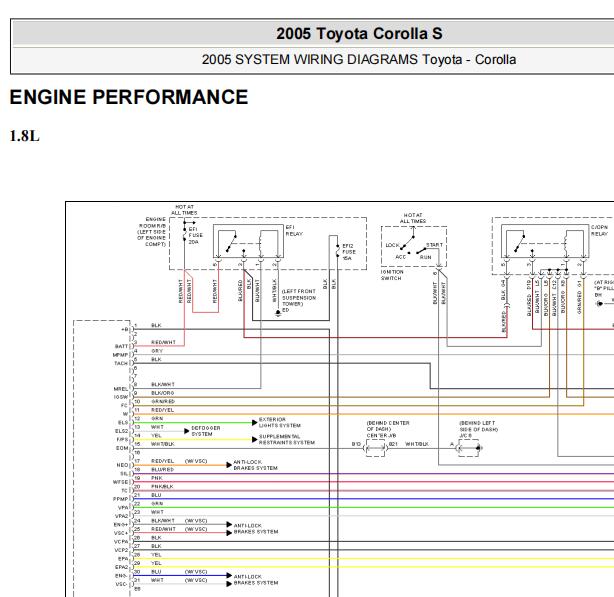Click '(BEHIND LEFT SIDE OF DASH) J/C B' label
This screenshot has width=614, height=597.
click(479, 429)
